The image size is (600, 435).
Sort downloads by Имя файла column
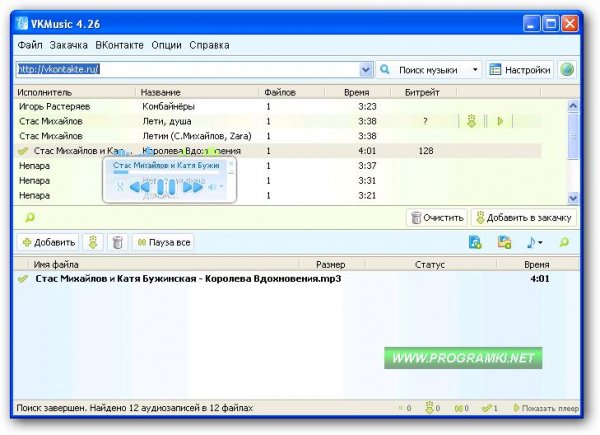[x=164, y=264]
